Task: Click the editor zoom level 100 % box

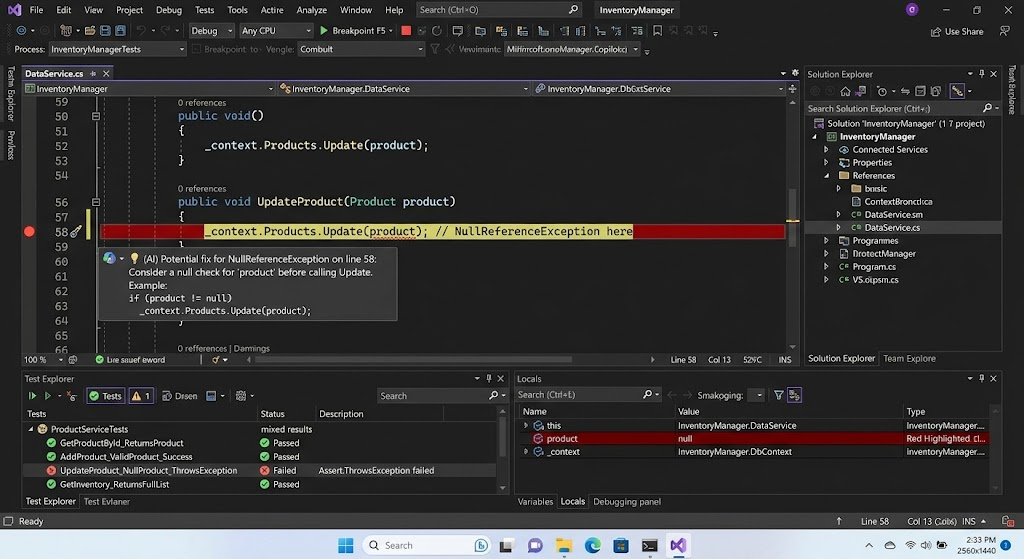Action: coord(43,360)
